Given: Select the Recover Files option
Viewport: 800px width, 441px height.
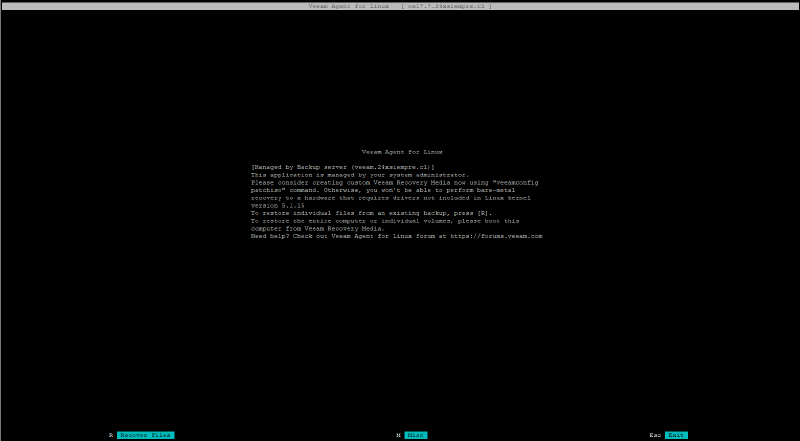Looking at the screenshot, I should coord(145,435).
